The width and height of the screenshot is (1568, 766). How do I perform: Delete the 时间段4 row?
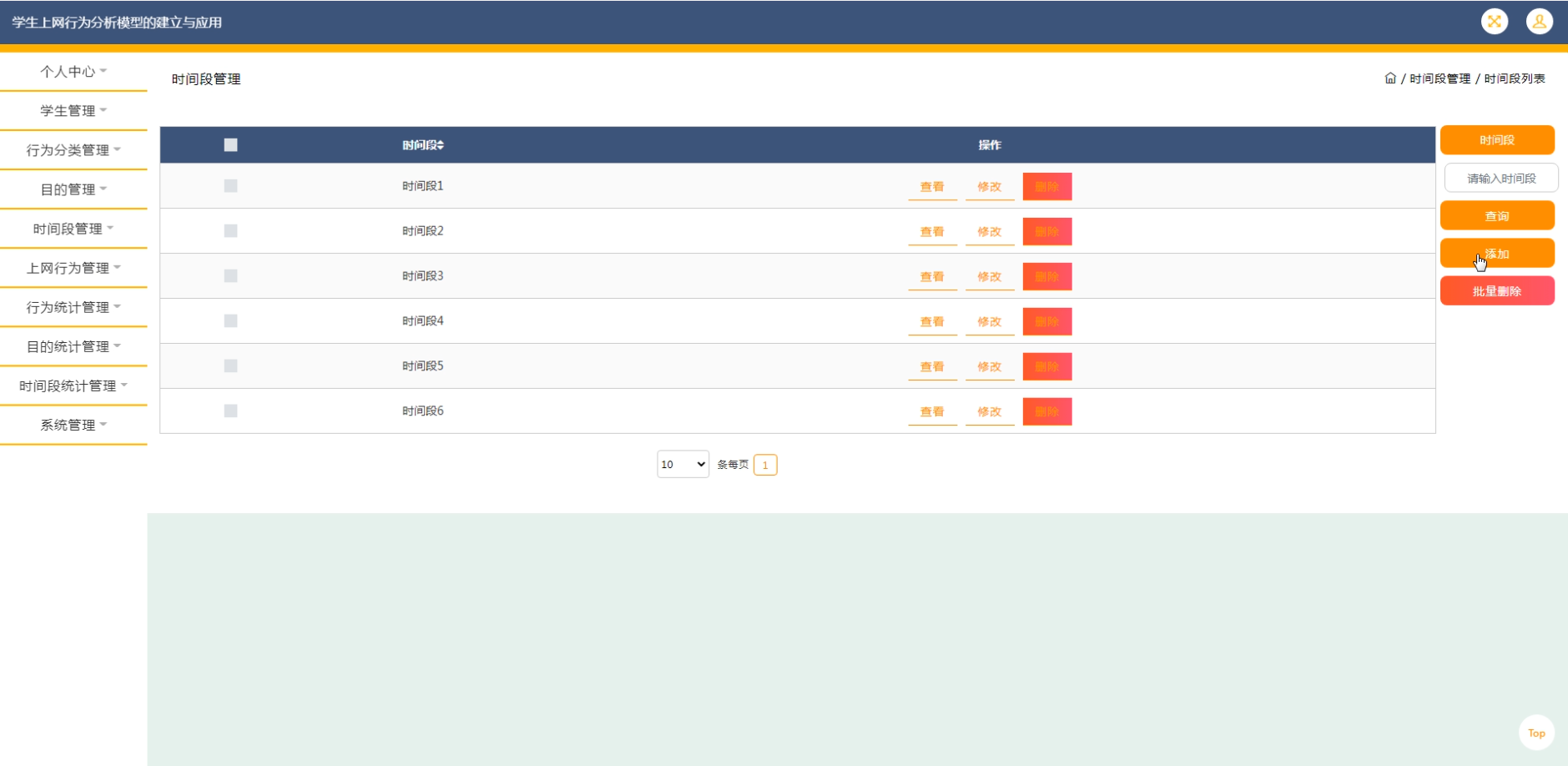pos(1047,322)
